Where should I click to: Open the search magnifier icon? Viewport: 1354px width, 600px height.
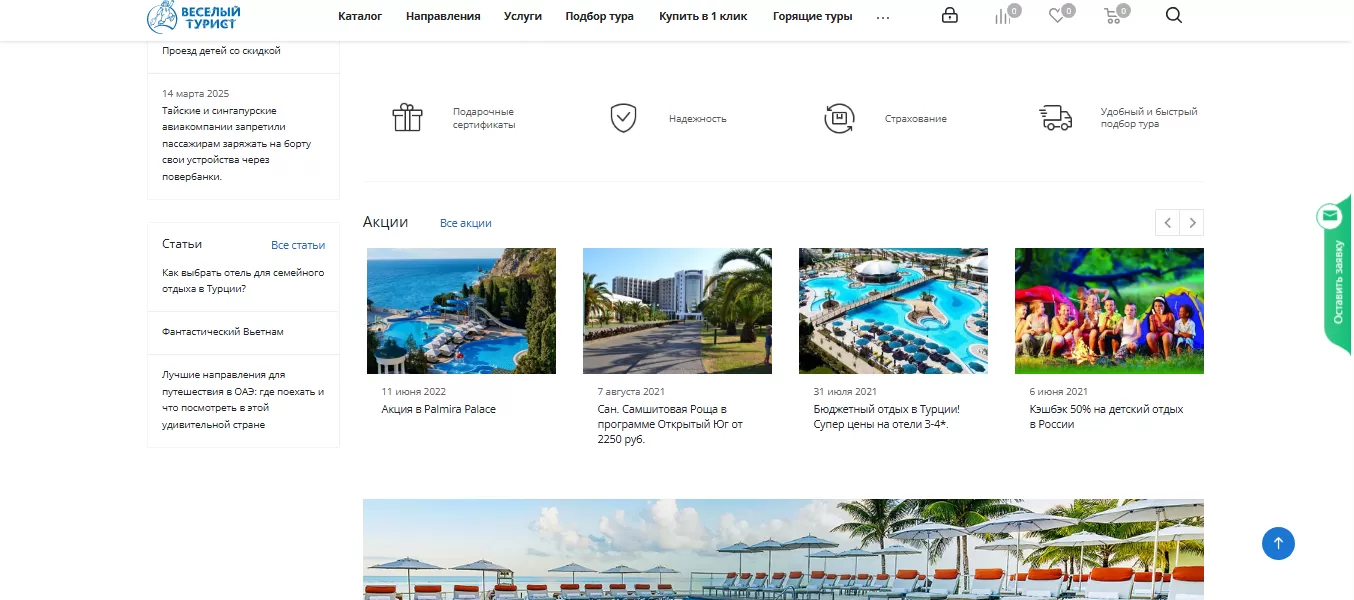coord(1174,15)
